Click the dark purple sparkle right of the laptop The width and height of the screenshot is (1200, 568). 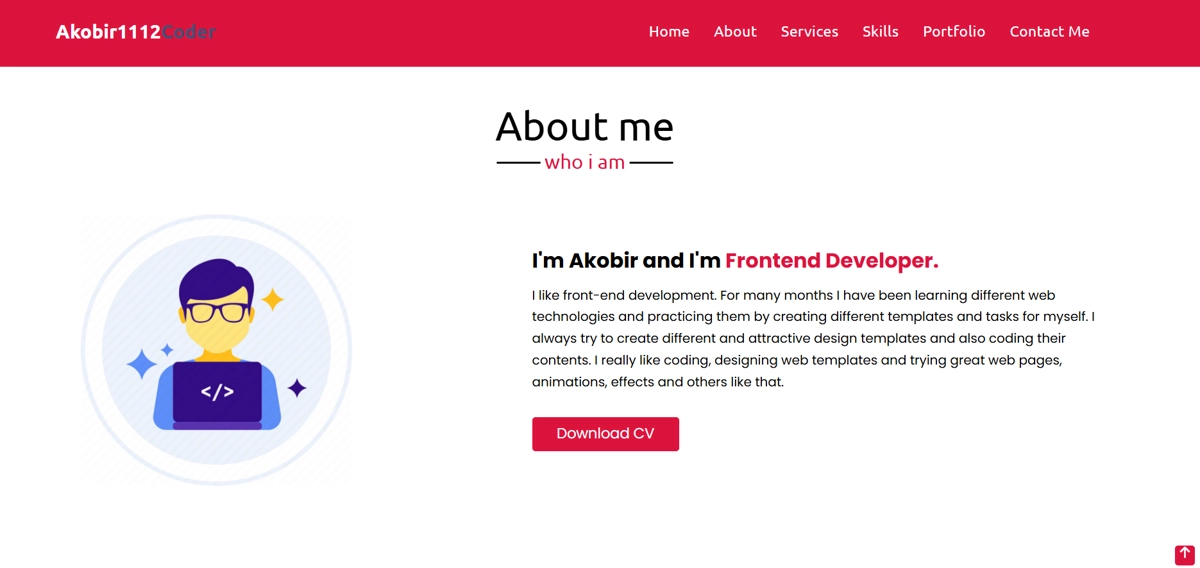pyautogui.click(x=297, y=387)
